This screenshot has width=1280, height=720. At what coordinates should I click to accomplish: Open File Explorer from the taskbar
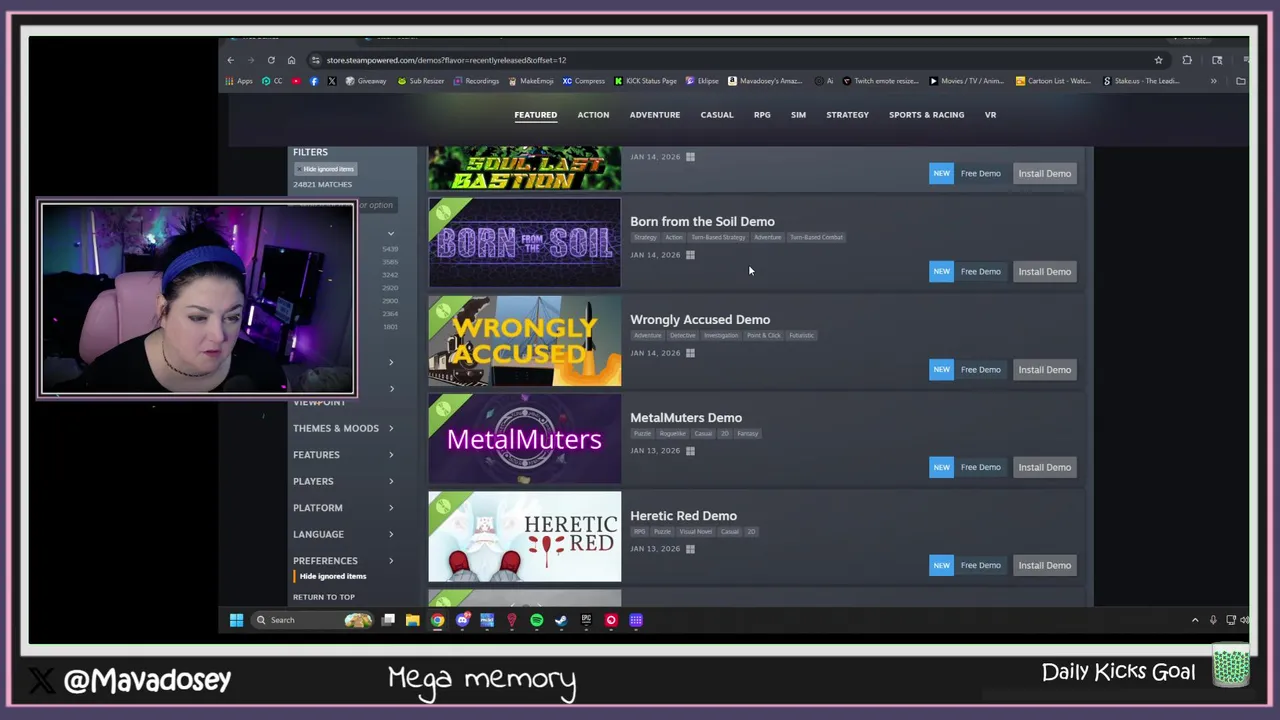pyautogui.click(x=412, y=620)
